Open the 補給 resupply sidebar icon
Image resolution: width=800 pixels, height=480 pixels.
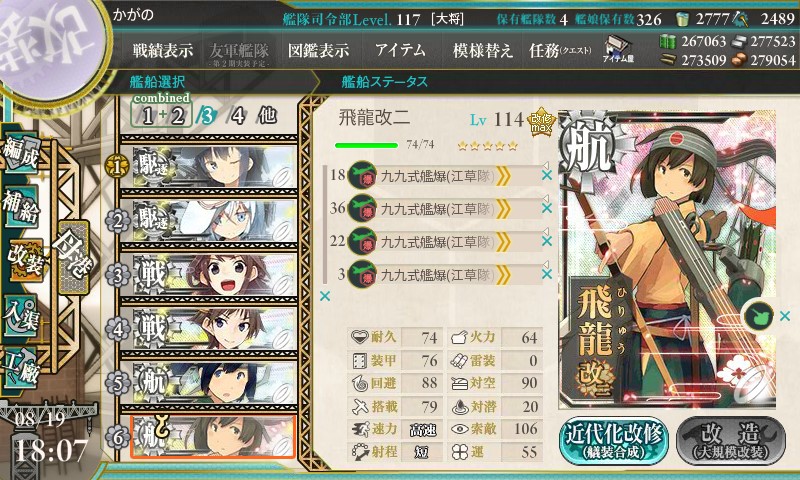20,206
